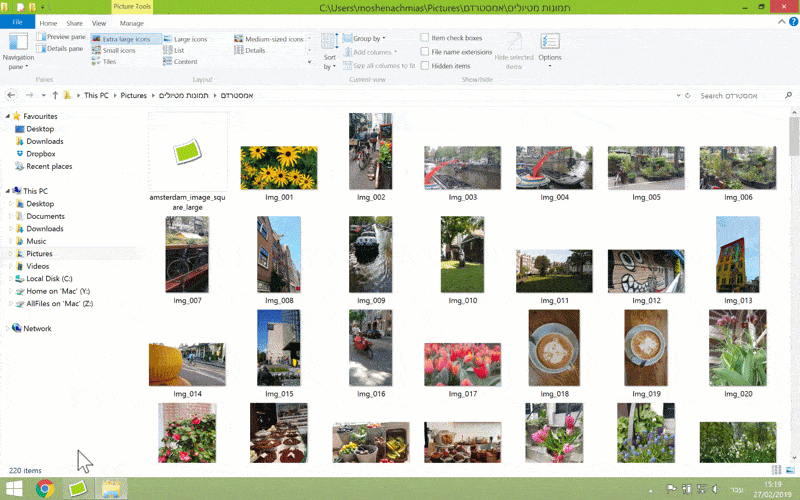
Task: Open Google Chrome from the taskbar
Action: tap(45, 489)
